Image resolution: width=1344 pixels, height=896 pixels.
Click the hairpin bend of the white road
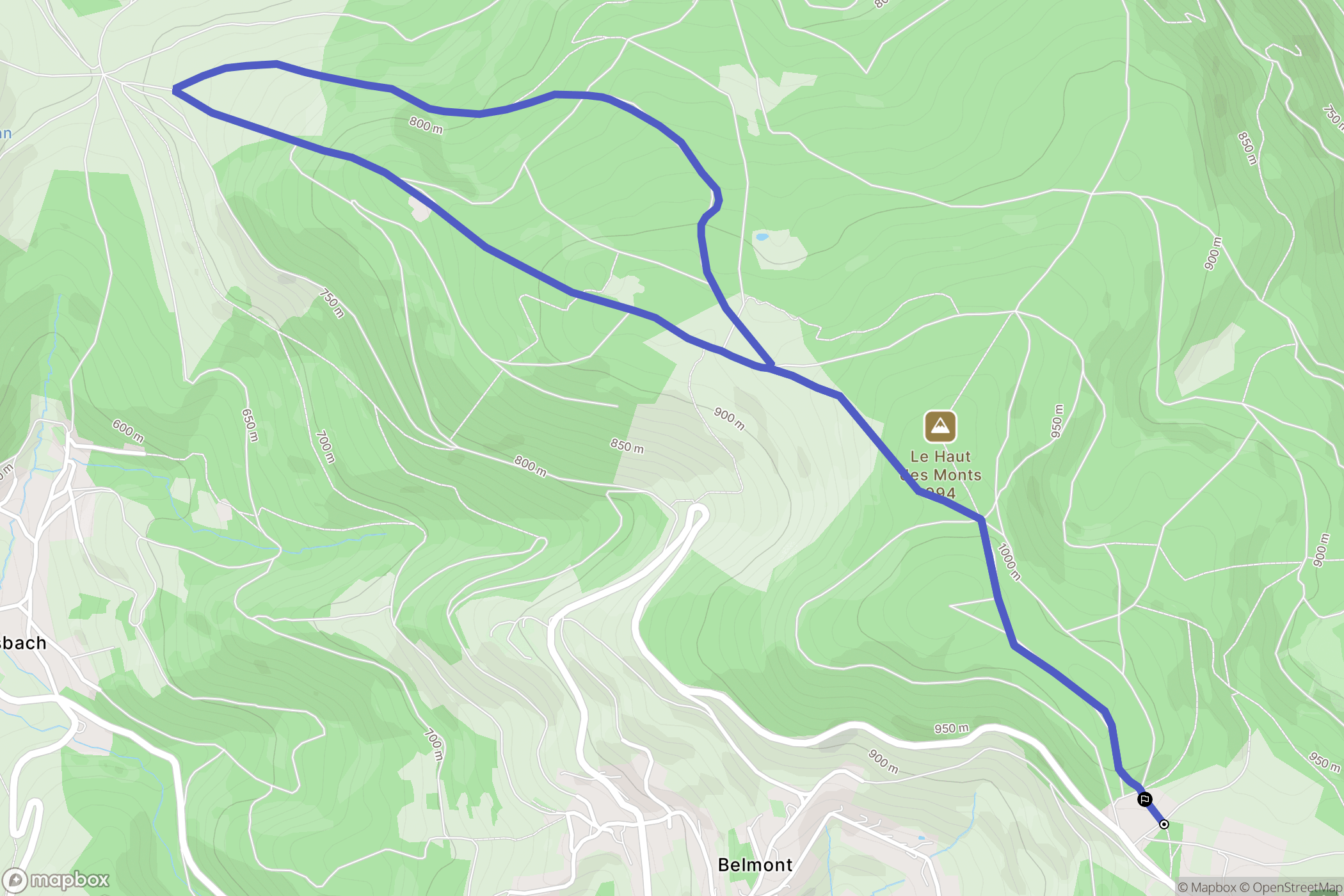click(699, 513)
